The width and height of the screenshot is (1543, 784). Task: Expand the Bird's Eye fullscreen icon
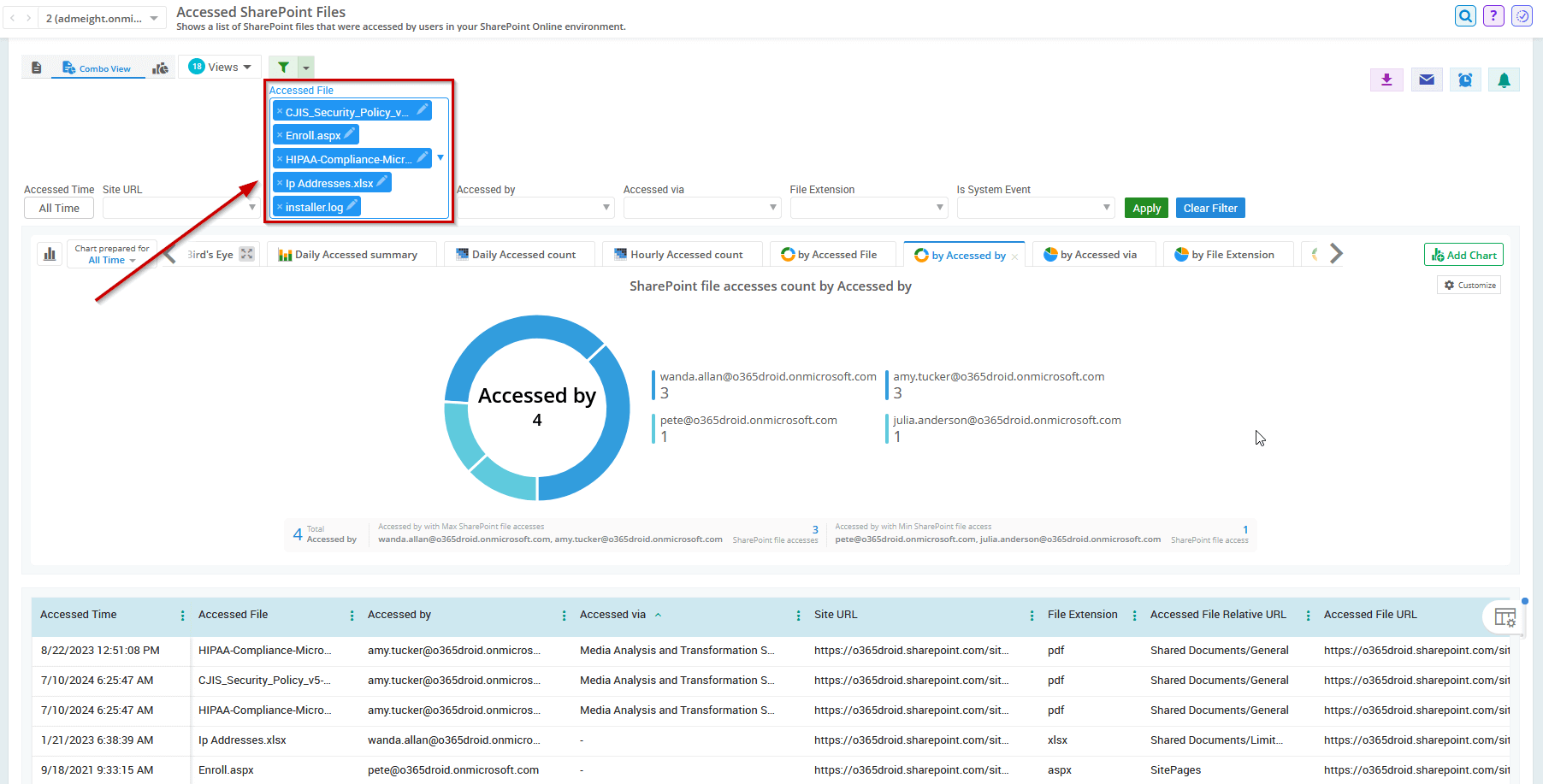coord(246,254)
